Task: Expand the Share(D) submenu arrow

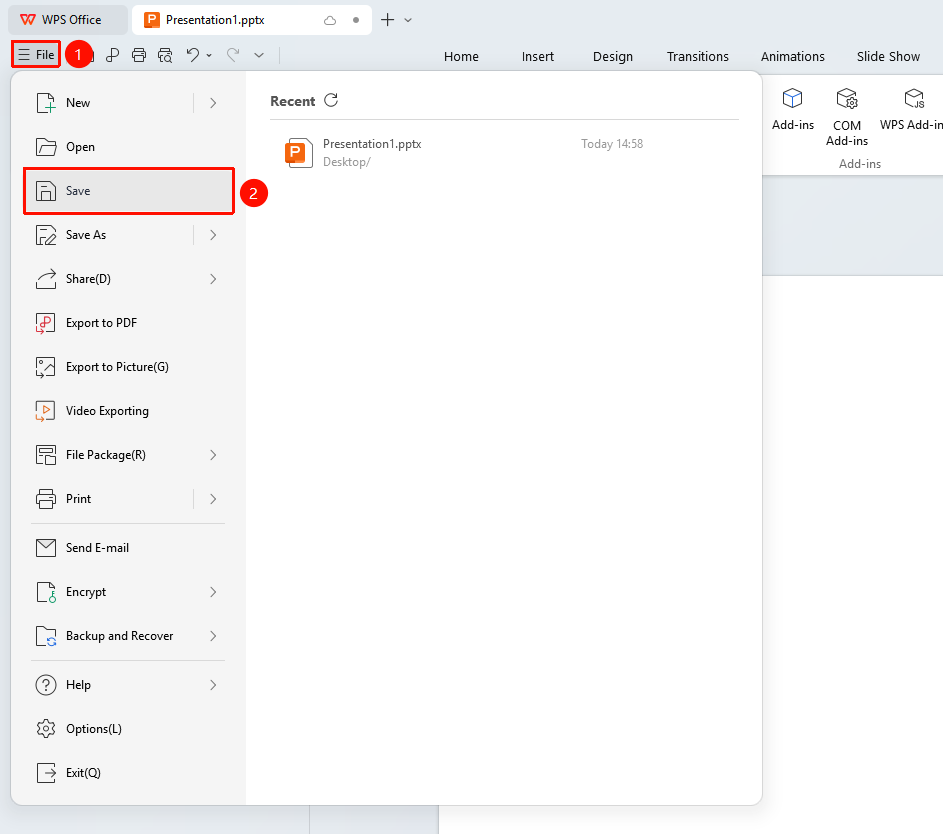Action: [213, 279]
